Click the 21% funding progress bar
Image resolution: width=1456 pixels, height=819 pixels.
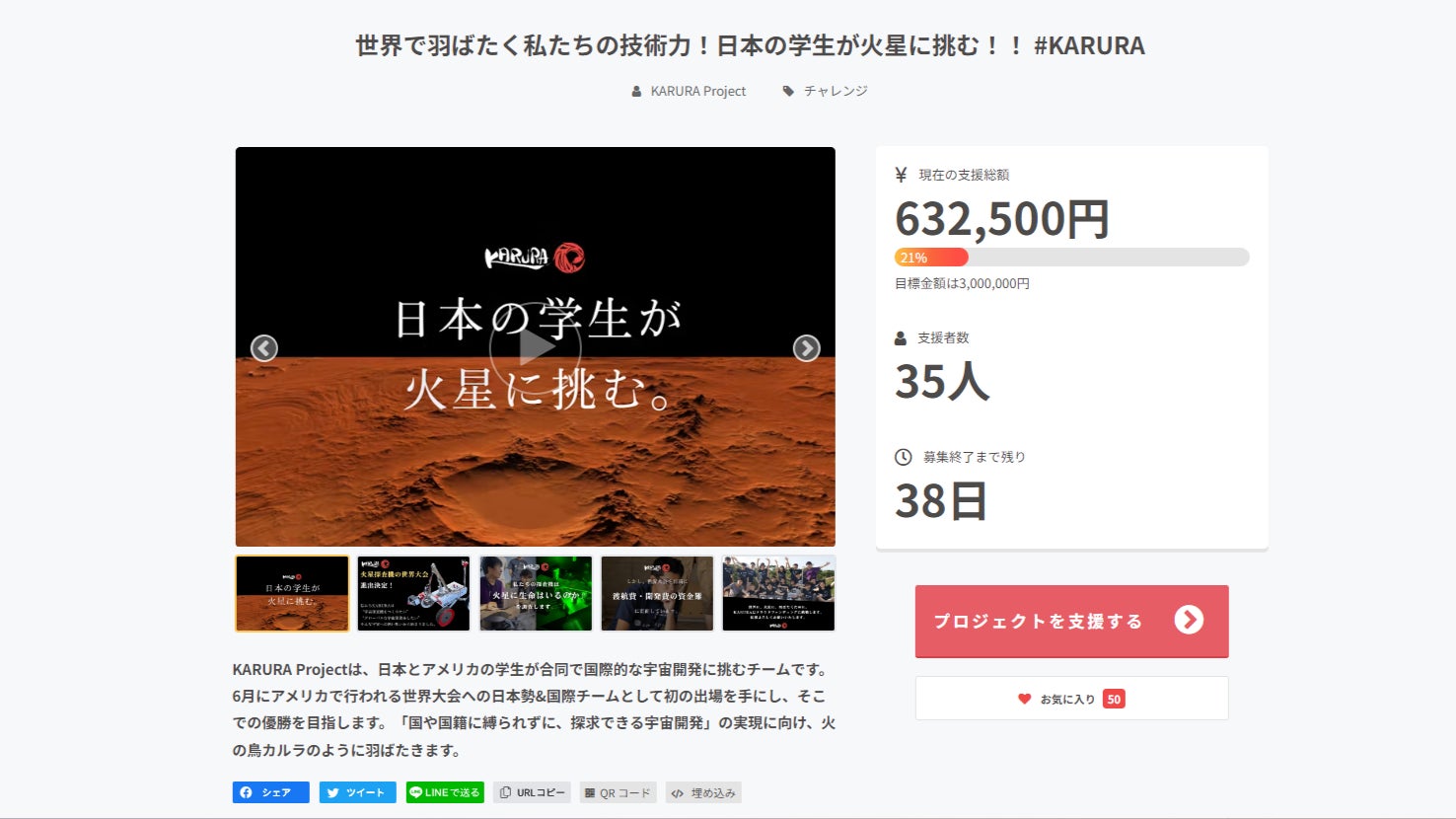pyautogui.click(x=1071, y=258)
